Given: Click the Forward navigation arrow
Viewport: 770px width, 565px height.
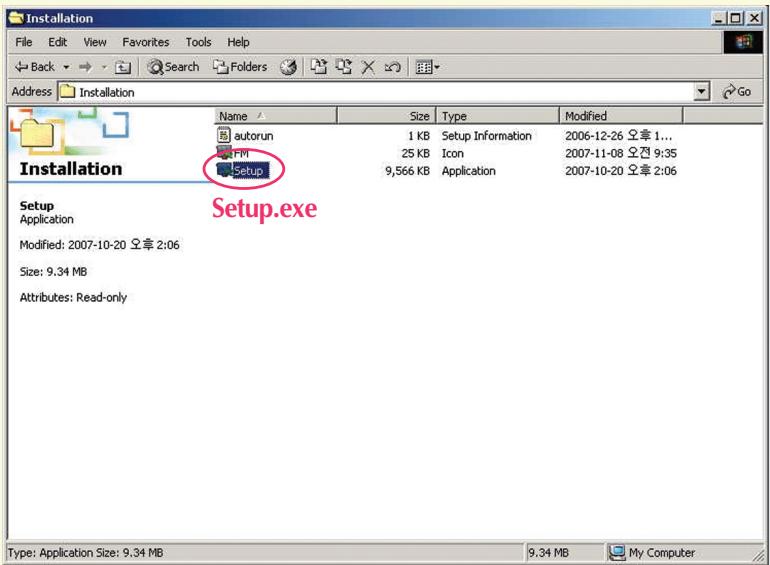Looking at the screenshot, I should [85, 67].
